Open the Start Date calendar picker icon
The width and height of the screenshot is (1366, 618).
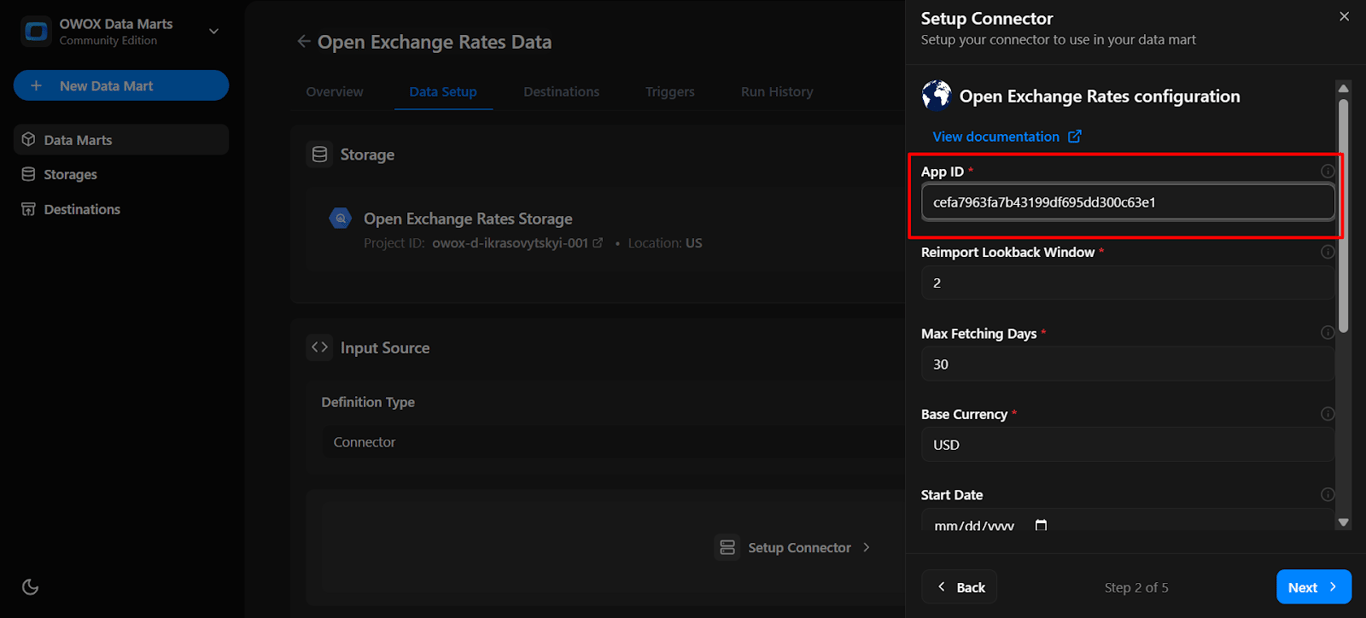pyautogui.click(x=1041, y=525)
